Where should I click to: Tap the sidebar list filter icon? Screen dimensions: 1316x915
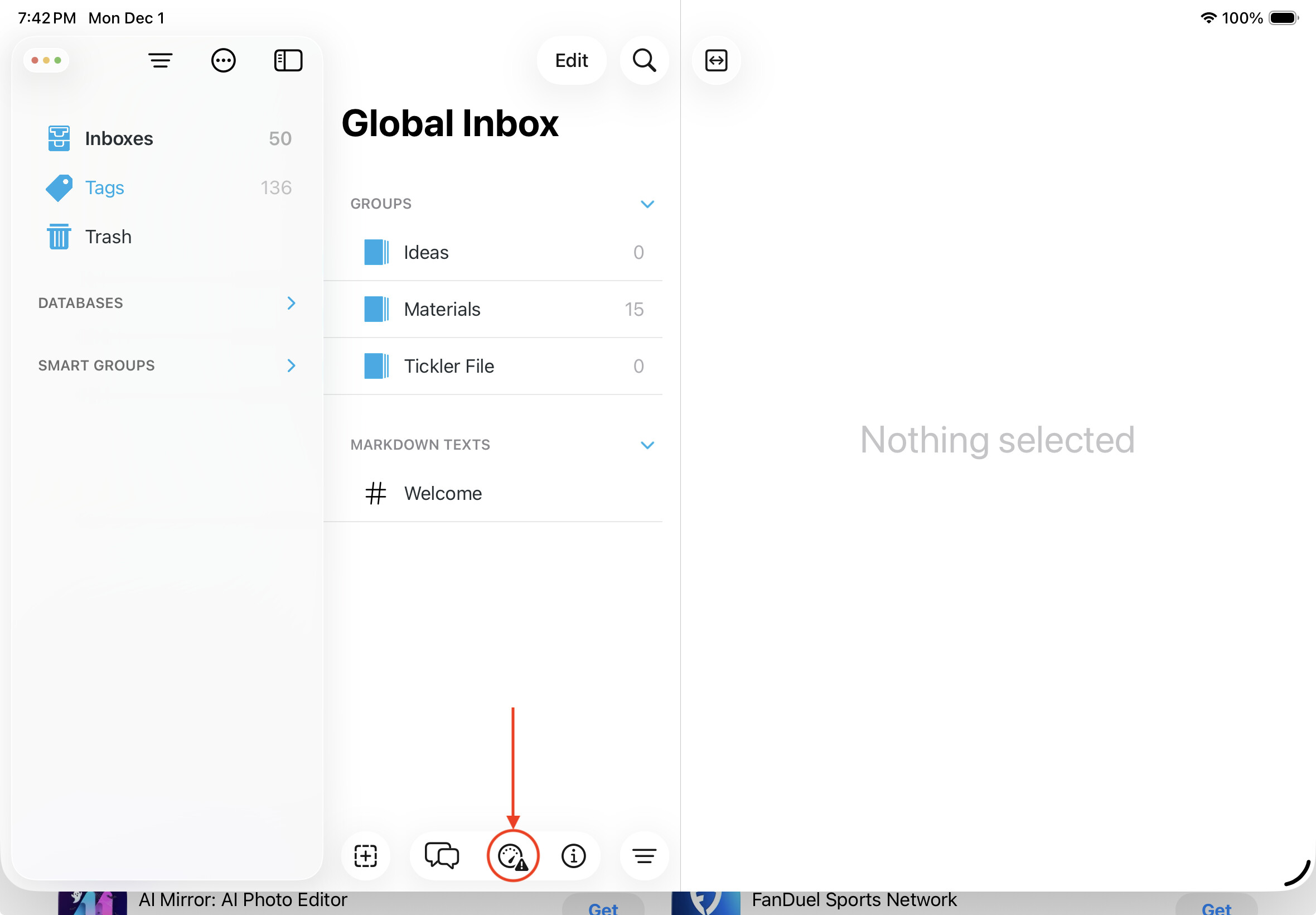point(161,60)
